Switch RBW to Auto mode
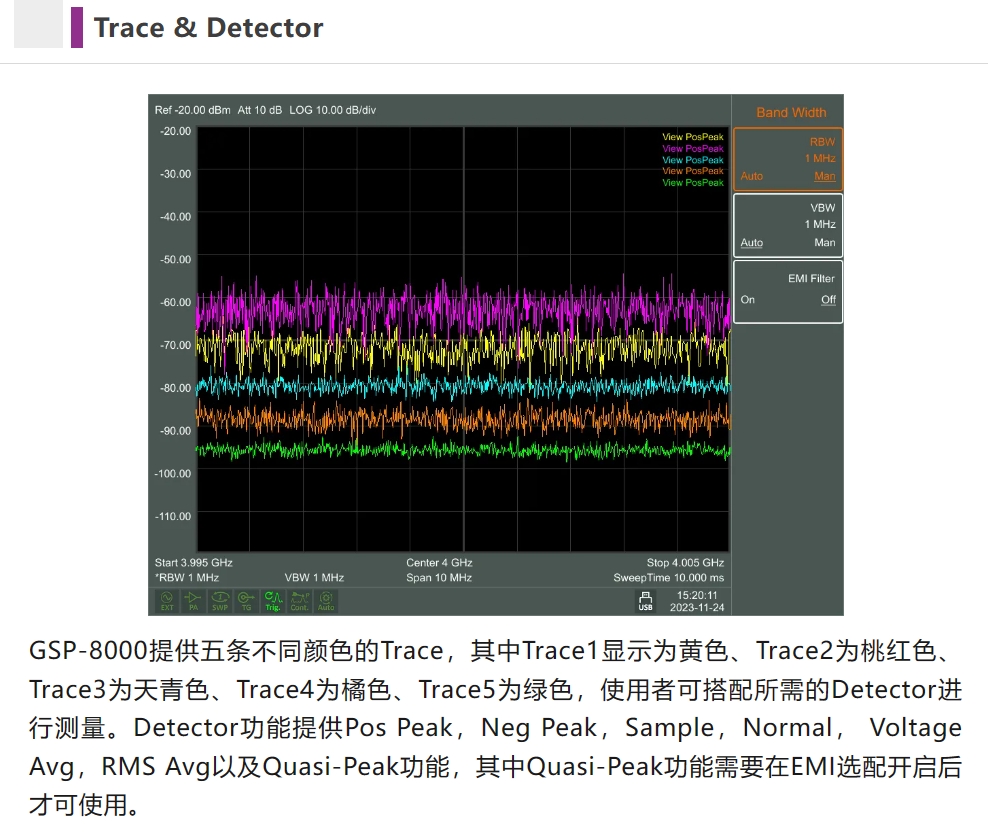Screen dimensions: 988x832 point(751,177)
